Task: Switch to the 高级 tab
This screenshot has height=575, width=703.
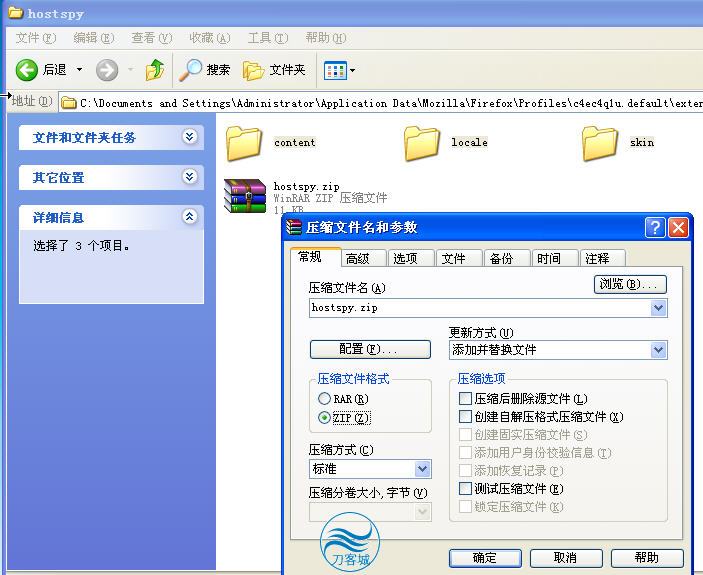Action: tap(364, 259)
